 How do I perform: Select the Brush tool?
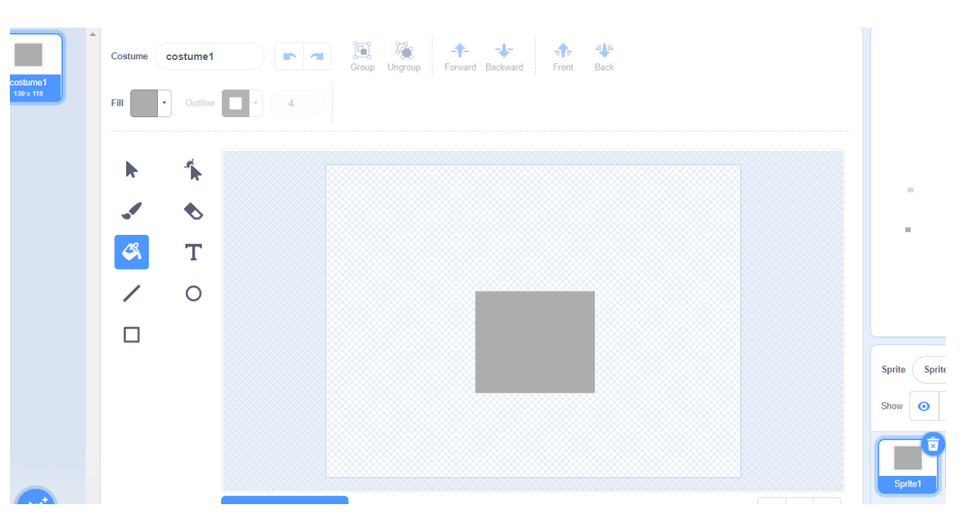tap(132, 211)
